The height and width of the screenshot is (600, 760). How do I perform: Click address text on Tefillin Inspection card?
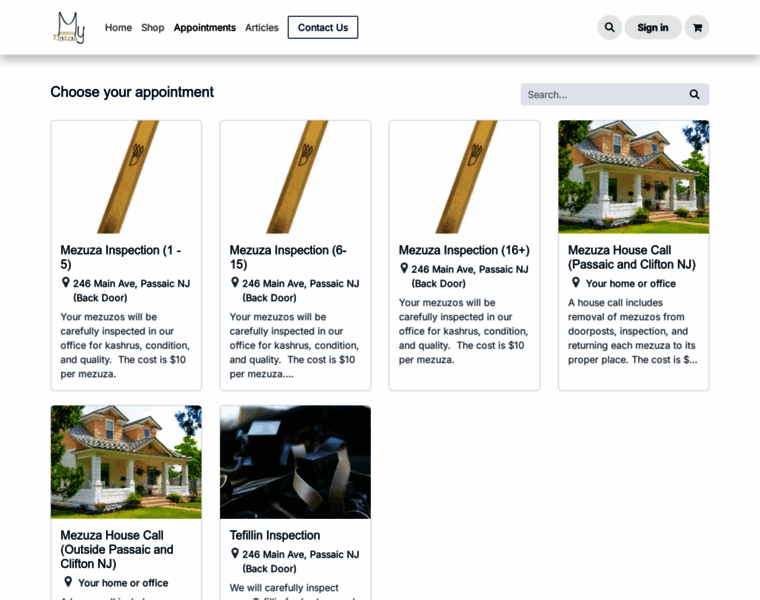pos(301,561)
